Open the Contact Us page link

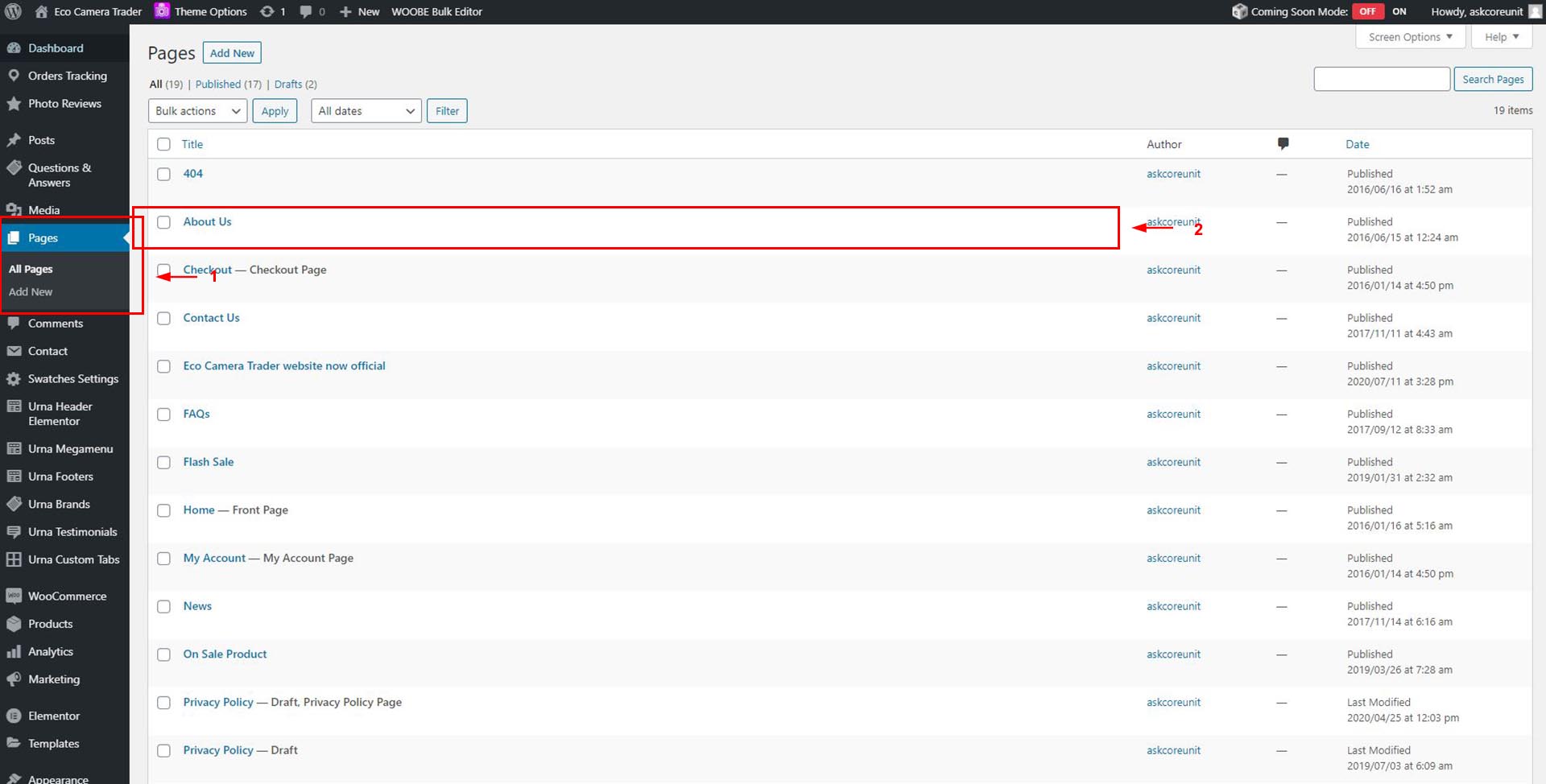tap(211, 318)
